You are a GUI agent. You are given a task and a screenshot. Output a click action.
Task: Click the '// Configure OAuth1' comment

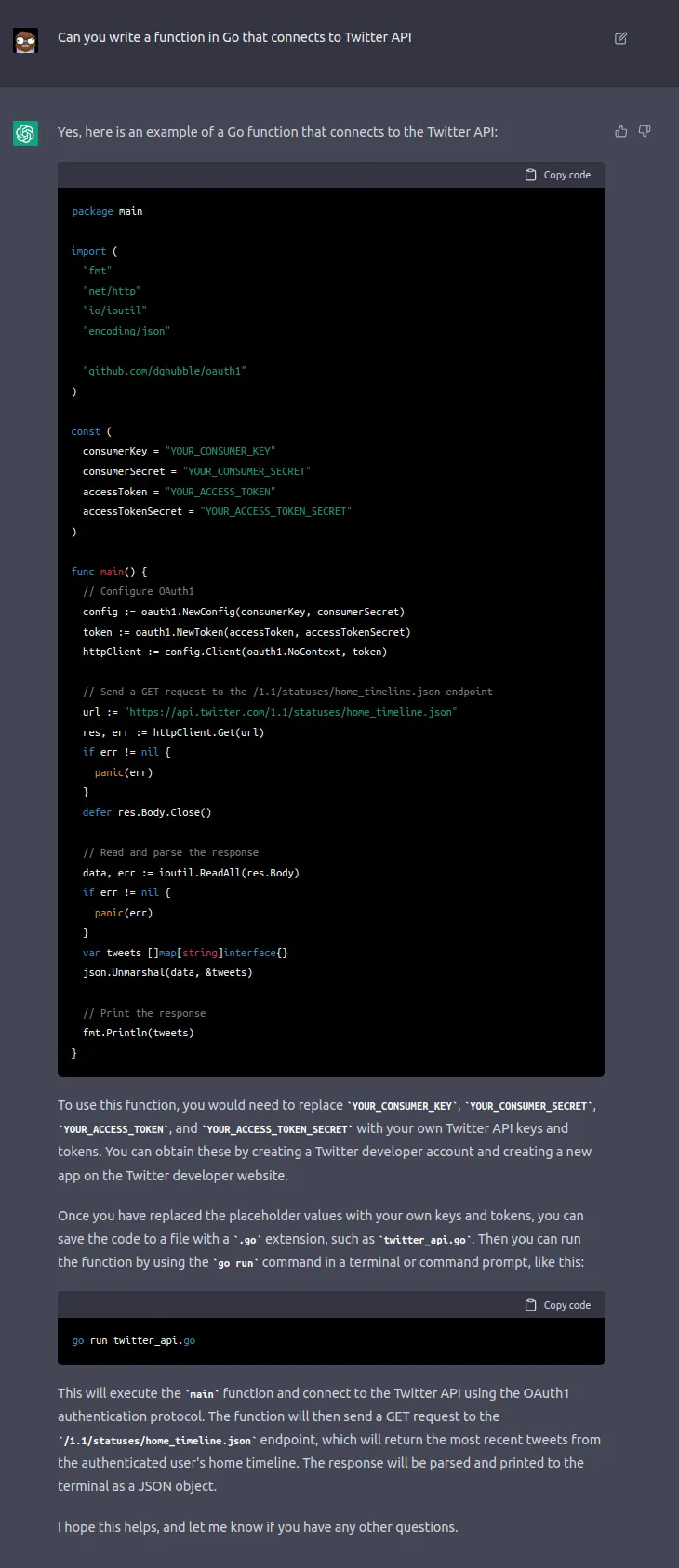pyautogui.click(x=139, y=591)
